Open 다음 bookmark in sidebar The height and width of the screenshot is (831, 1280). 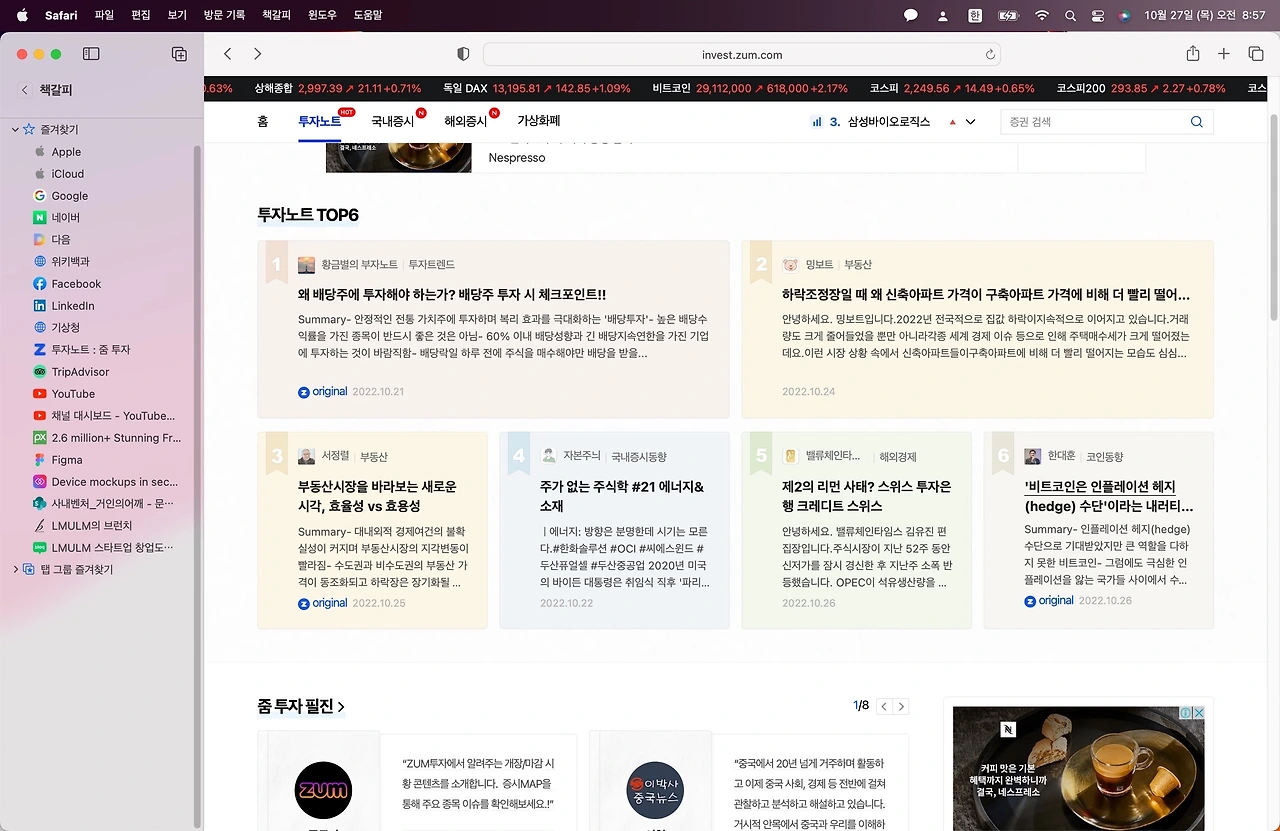click(x=61, y=240)
